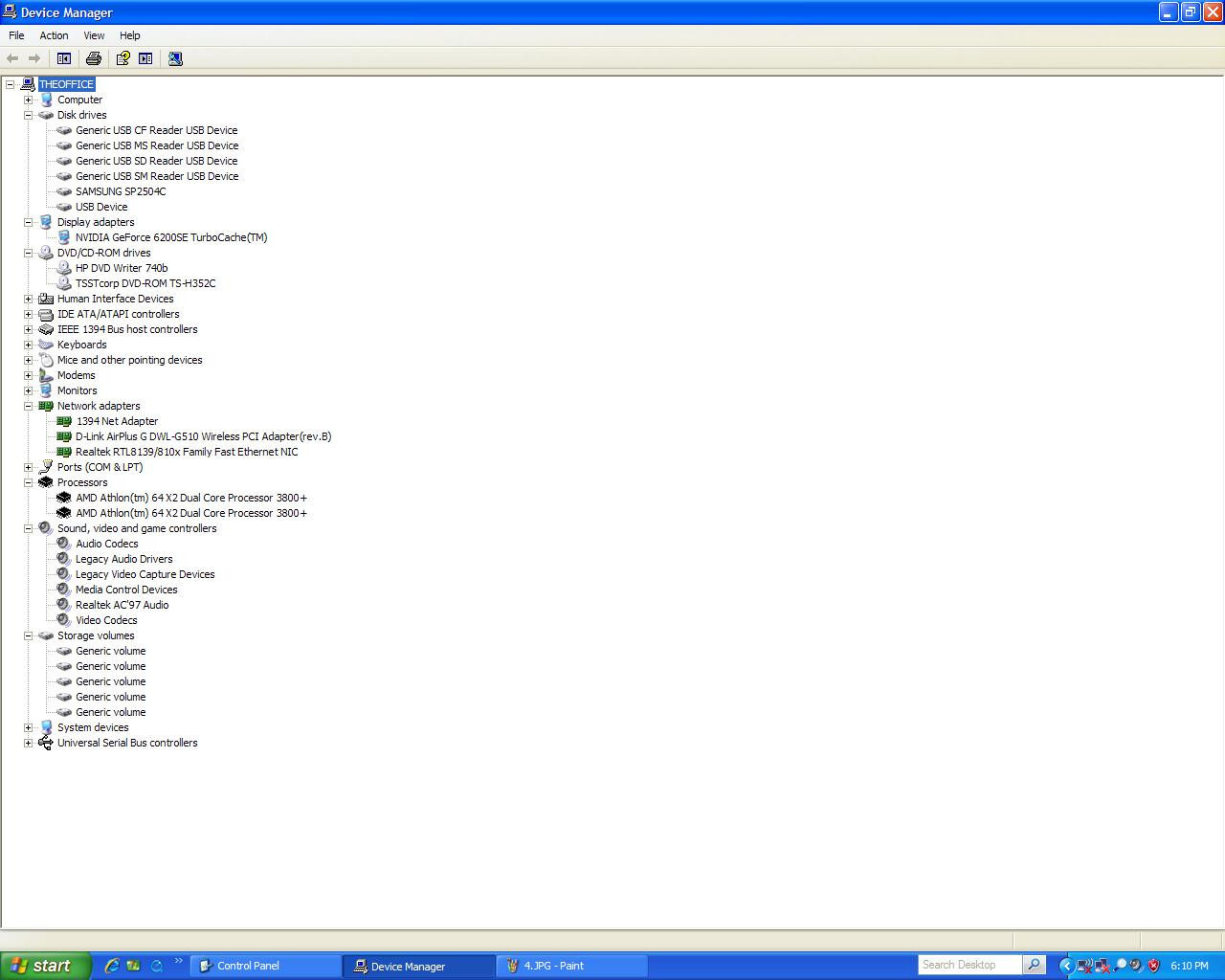Viewport: 1225px width, 980px height.
Task: Select the SAMSUNG SP2504C disk icon
Action: coord(64,191)
